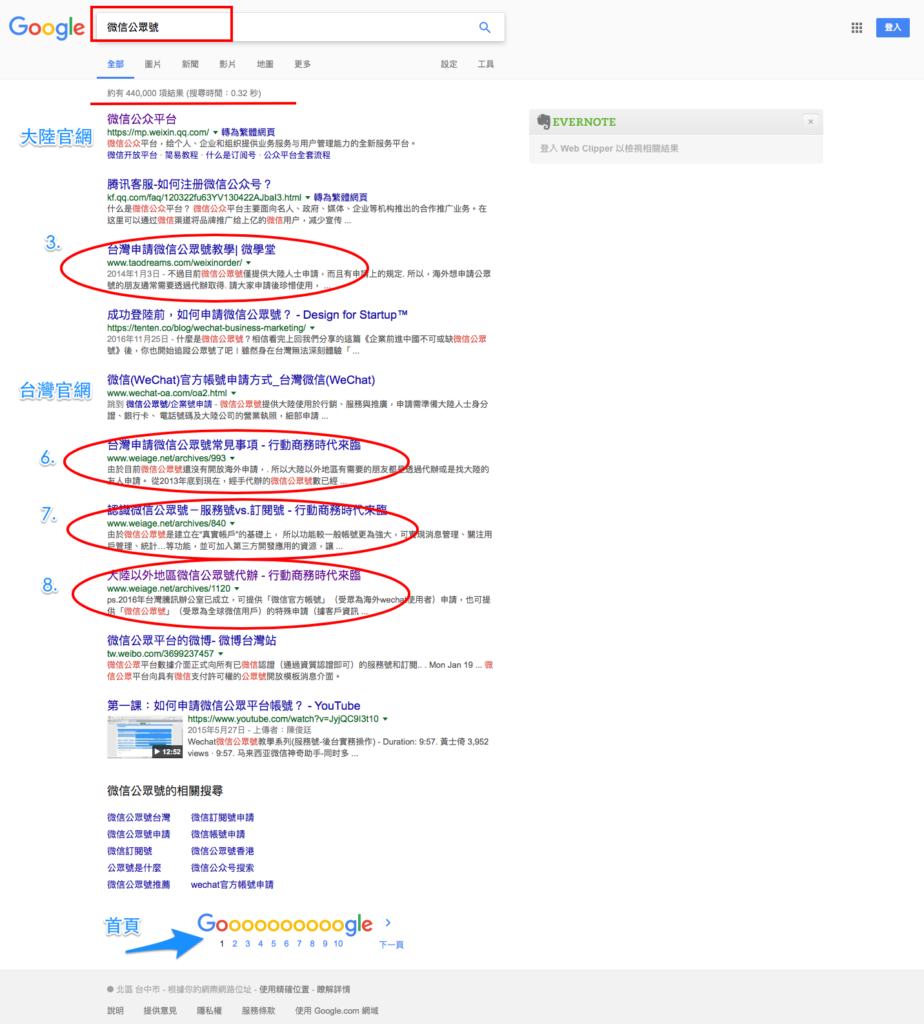This screenshot has height=1024, width=924.
Task: Click the Evernote elephant logo
Action: pos(543,121)
